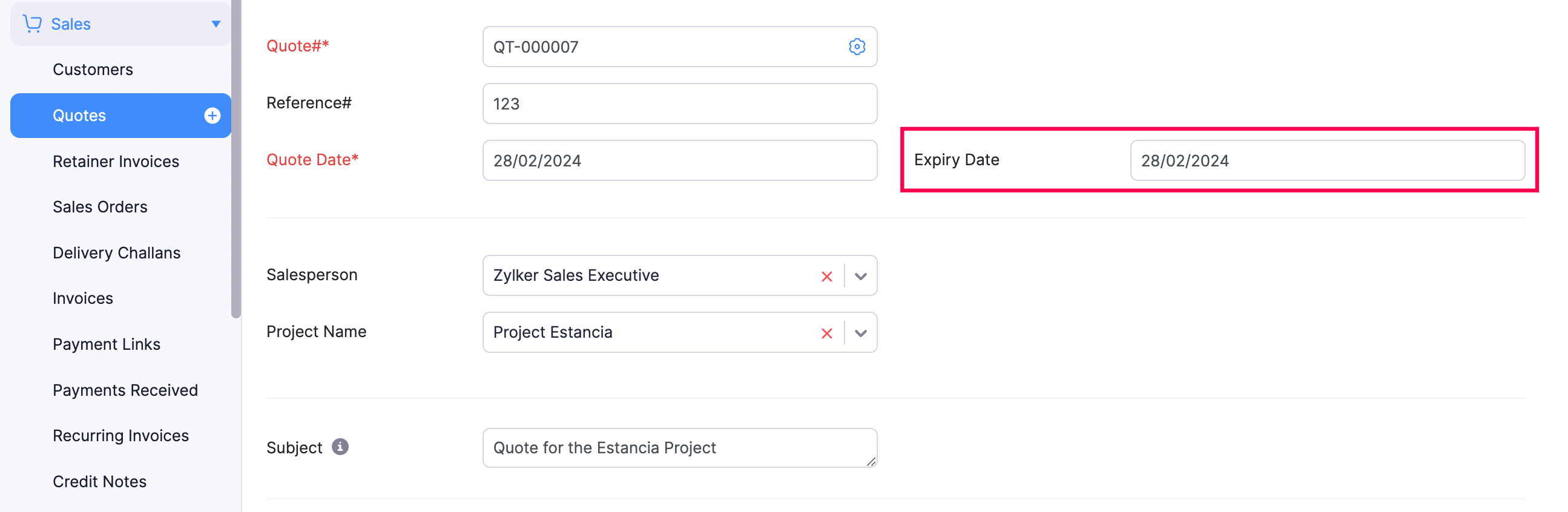Expand the Salesperson dropdown
The width and height of the screenshot is (1568, 512).
[x=860, y=277]
